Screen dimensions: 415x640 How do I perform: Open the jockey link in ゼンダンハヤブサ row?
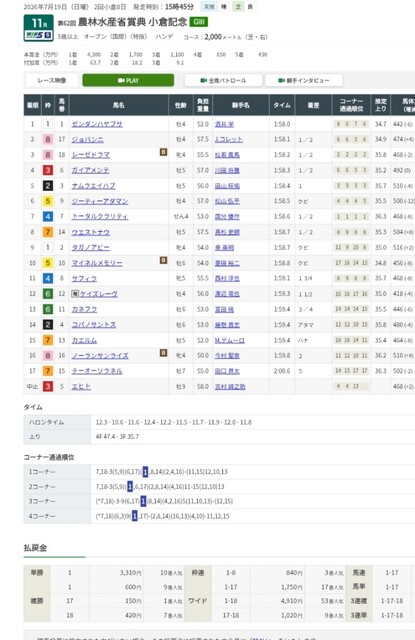pos(224,124)
